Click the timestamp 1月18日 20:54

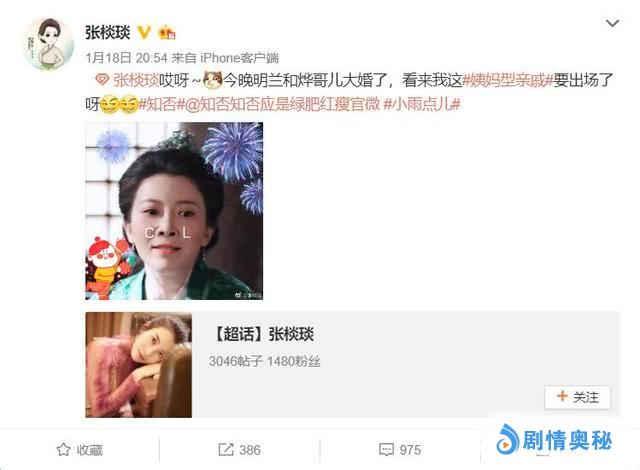(127, 58)
